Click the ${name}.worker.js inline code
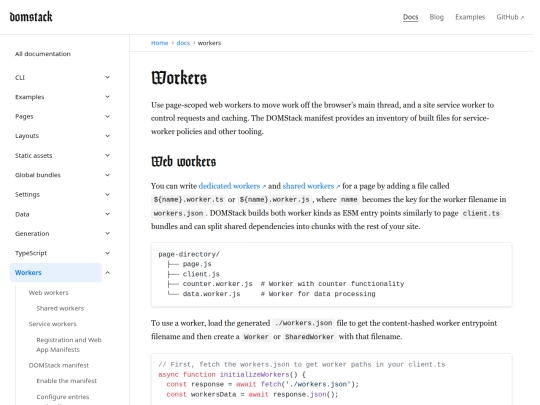The height and width of the screenshot is (405, 540). click(x=274, y=199)
